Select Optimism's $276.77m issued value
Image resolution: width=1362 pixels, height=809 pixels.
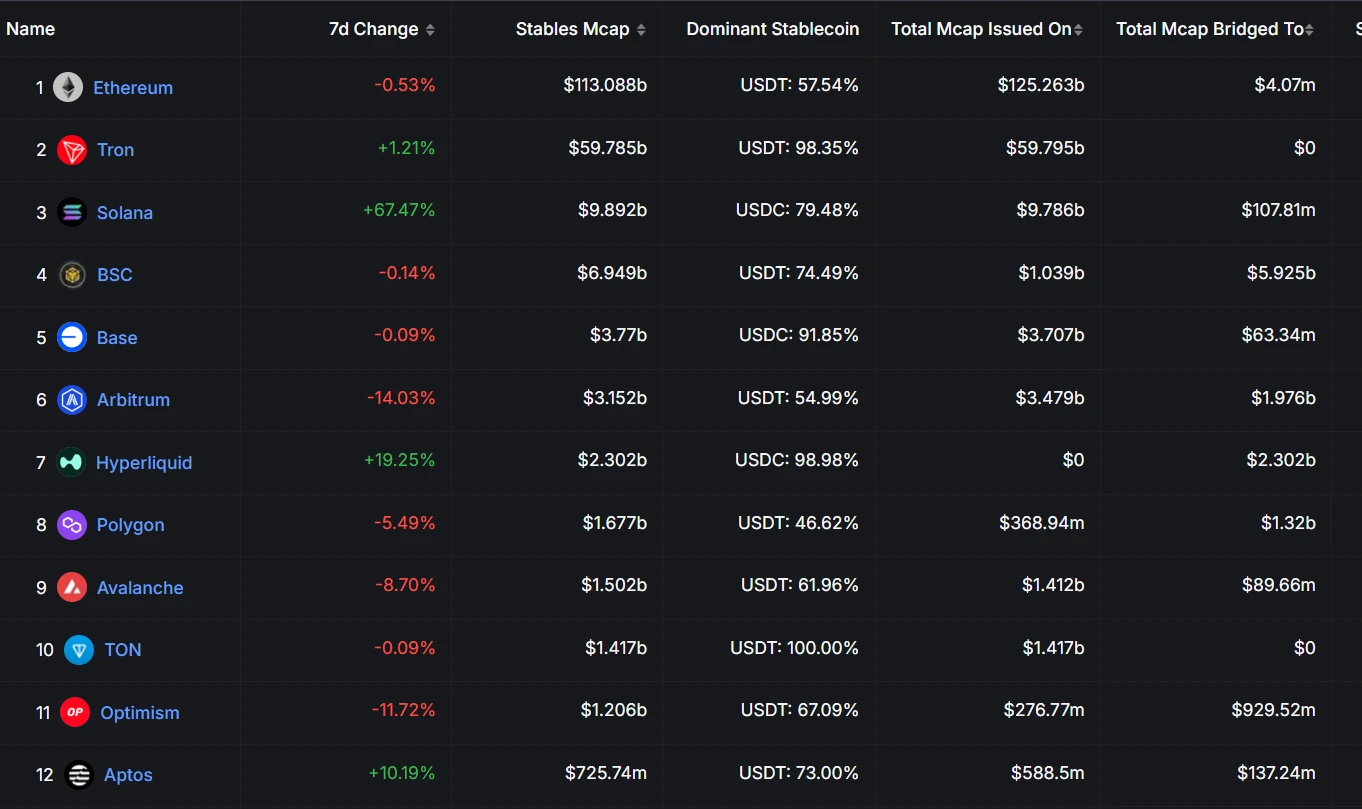point(1044,710)
